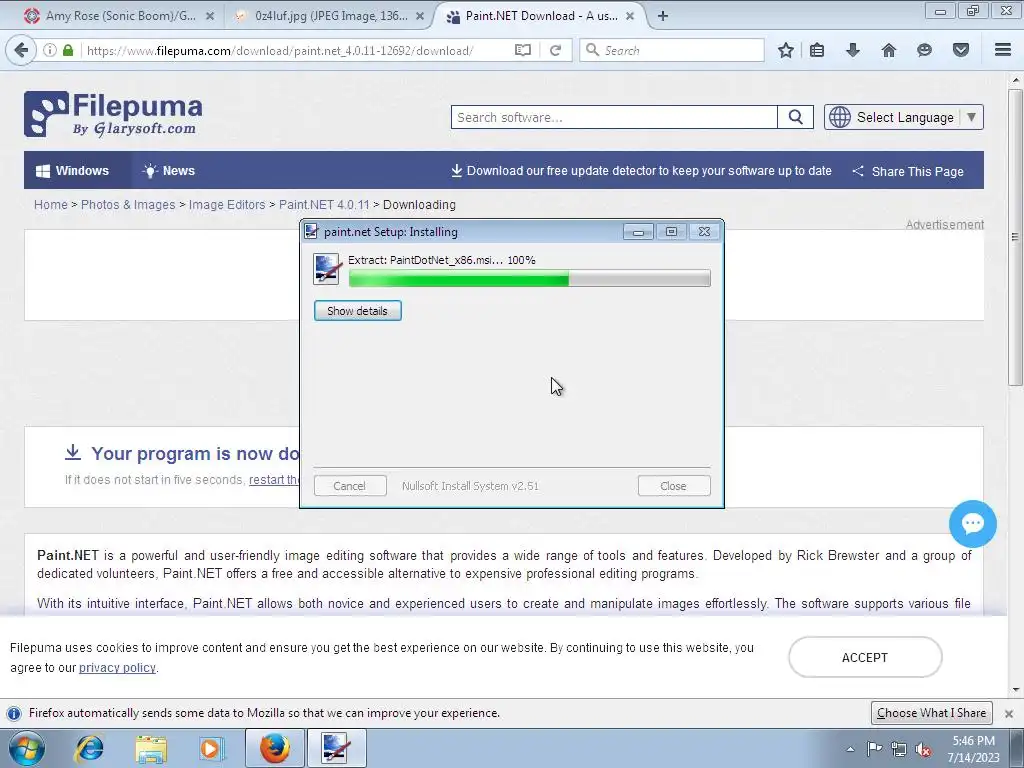Open a new tab with plus button
The image size is (1024, 768).
click(663, 16)
